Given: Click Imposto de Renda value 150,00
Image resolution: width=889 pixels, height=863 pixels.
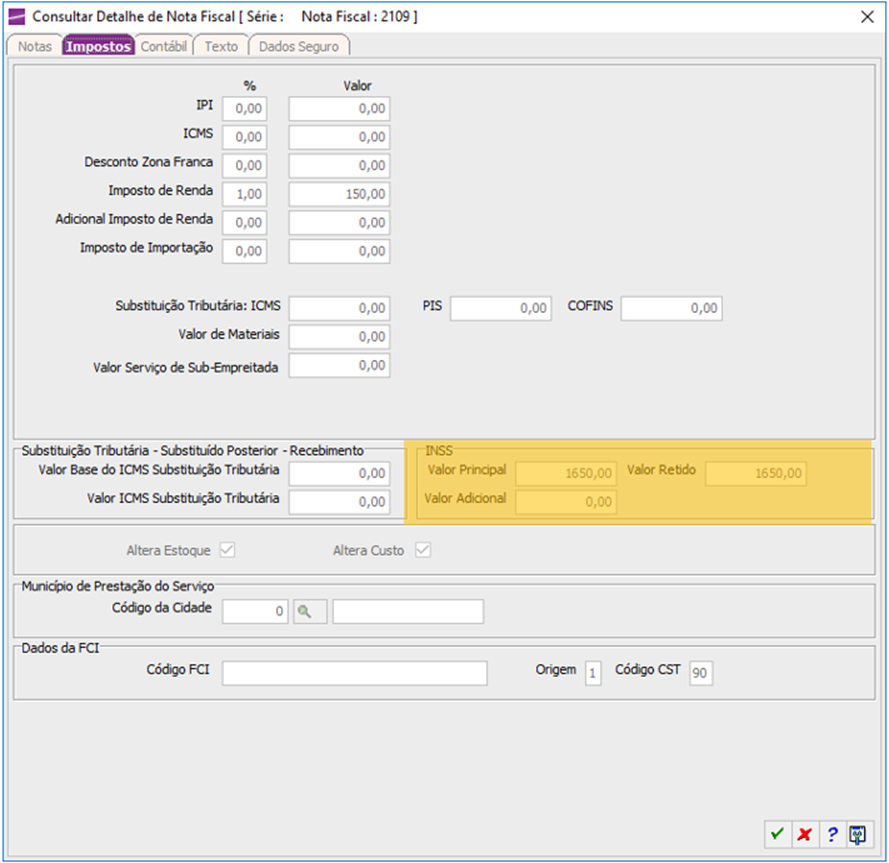Looking at the screenshot, I should 339,194.
